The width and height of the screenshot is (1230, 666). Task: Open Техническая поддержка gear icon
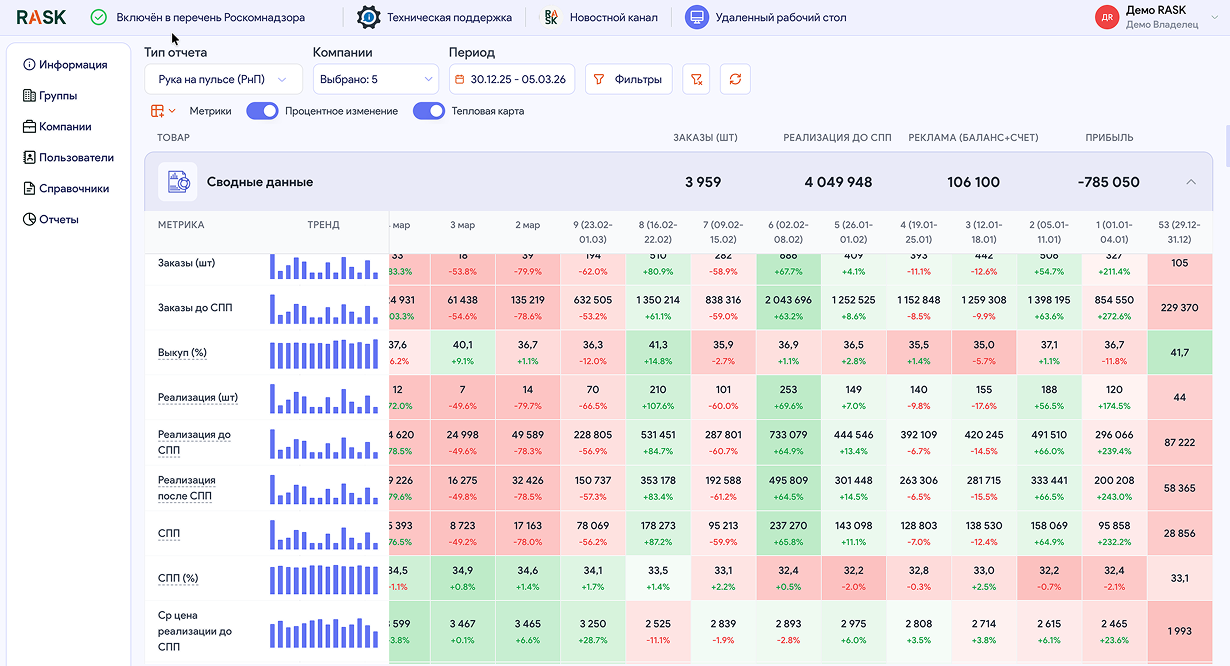369,17
